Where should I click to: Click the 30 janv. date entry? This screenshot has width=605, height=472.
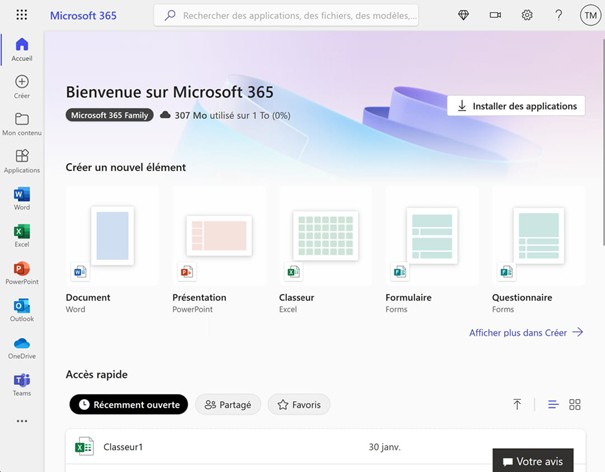tap(384, 447)
